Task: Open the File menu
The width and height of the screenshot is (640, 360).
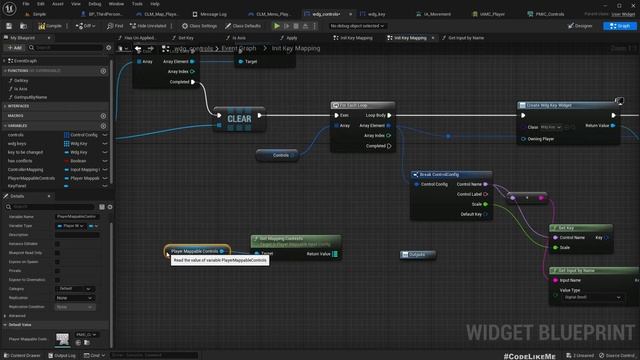Action: click(26, 4)
